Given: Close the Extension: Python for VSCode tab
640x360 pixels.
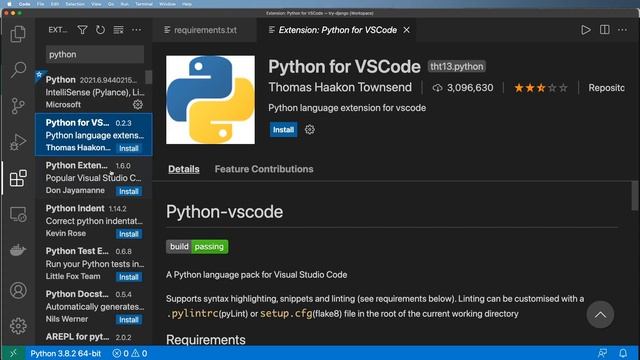Looking at the screenshot, I should pos(407,30).
